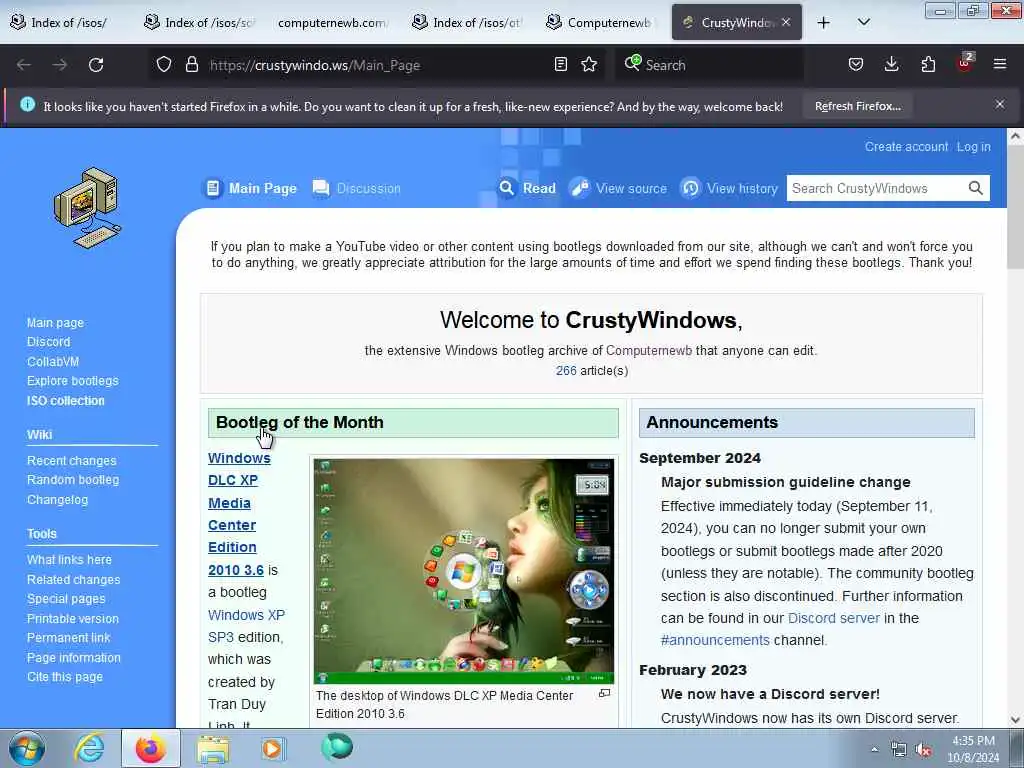Open Firefox hamburger application menu

1000,64
